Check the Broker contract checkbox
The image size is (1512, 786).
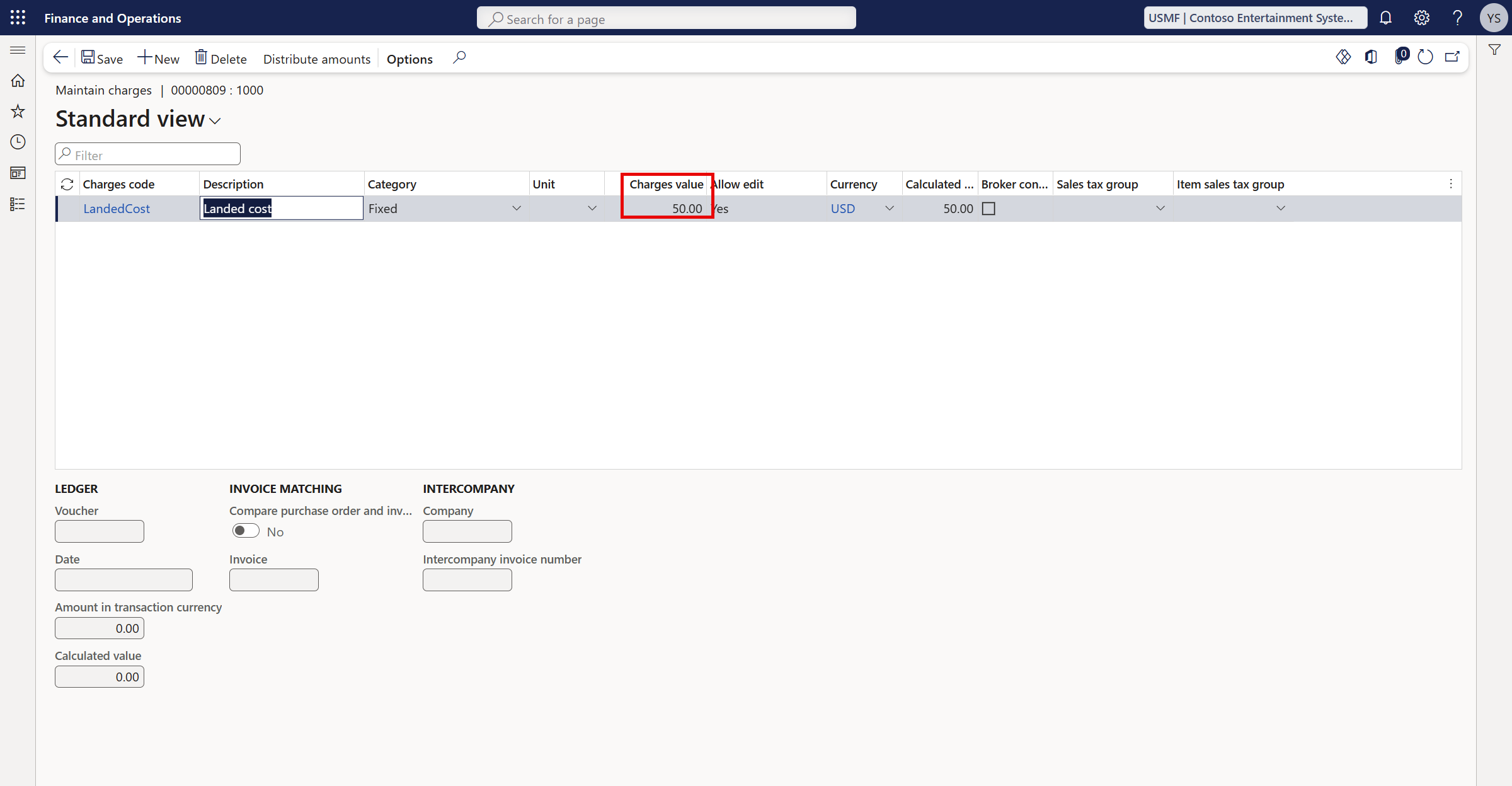pos(988,209)
